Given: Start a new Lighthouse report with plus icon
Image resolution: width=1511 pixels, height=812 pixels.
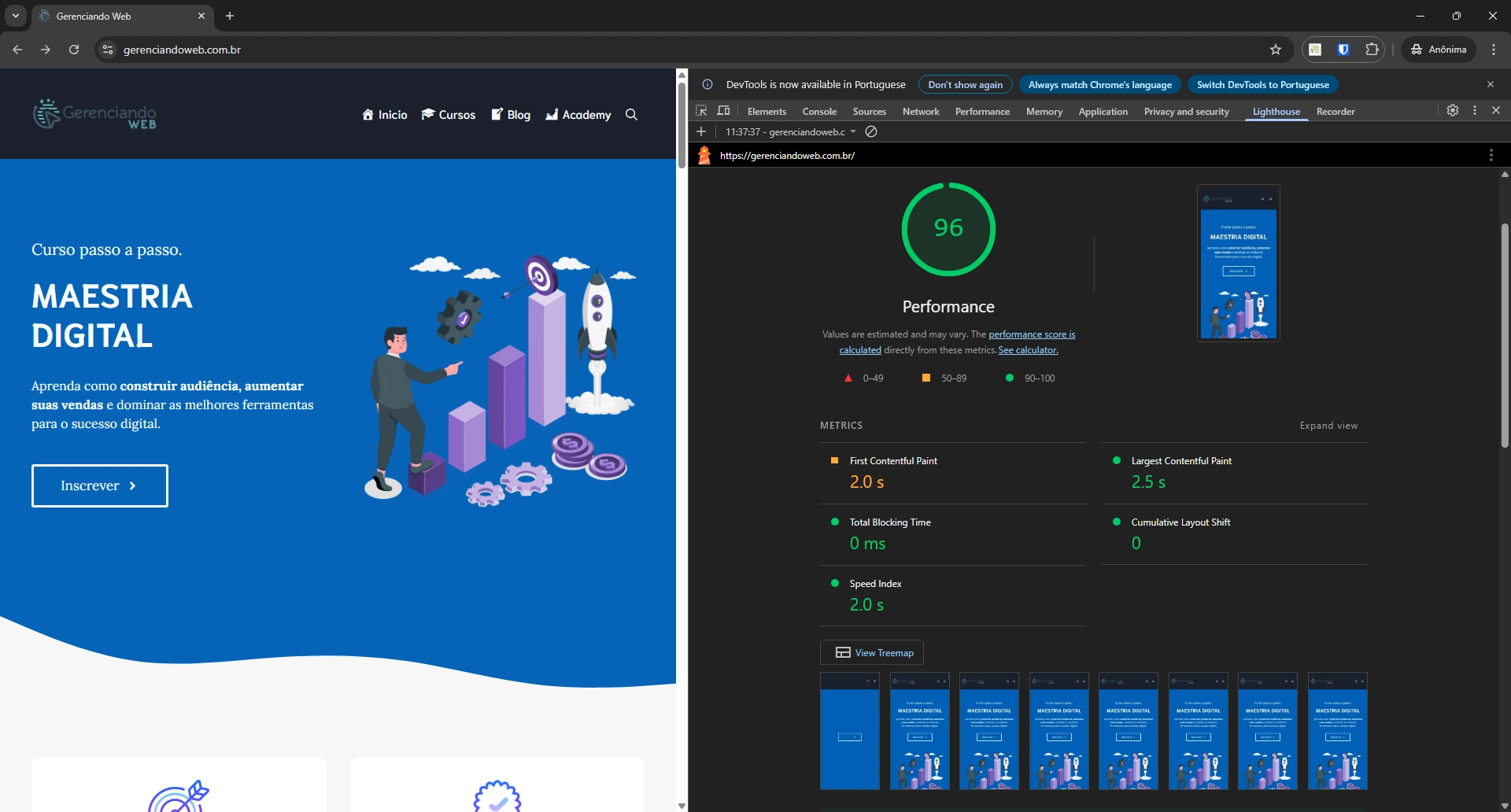Looking at the screenshot, I should [x=701, y=132].
